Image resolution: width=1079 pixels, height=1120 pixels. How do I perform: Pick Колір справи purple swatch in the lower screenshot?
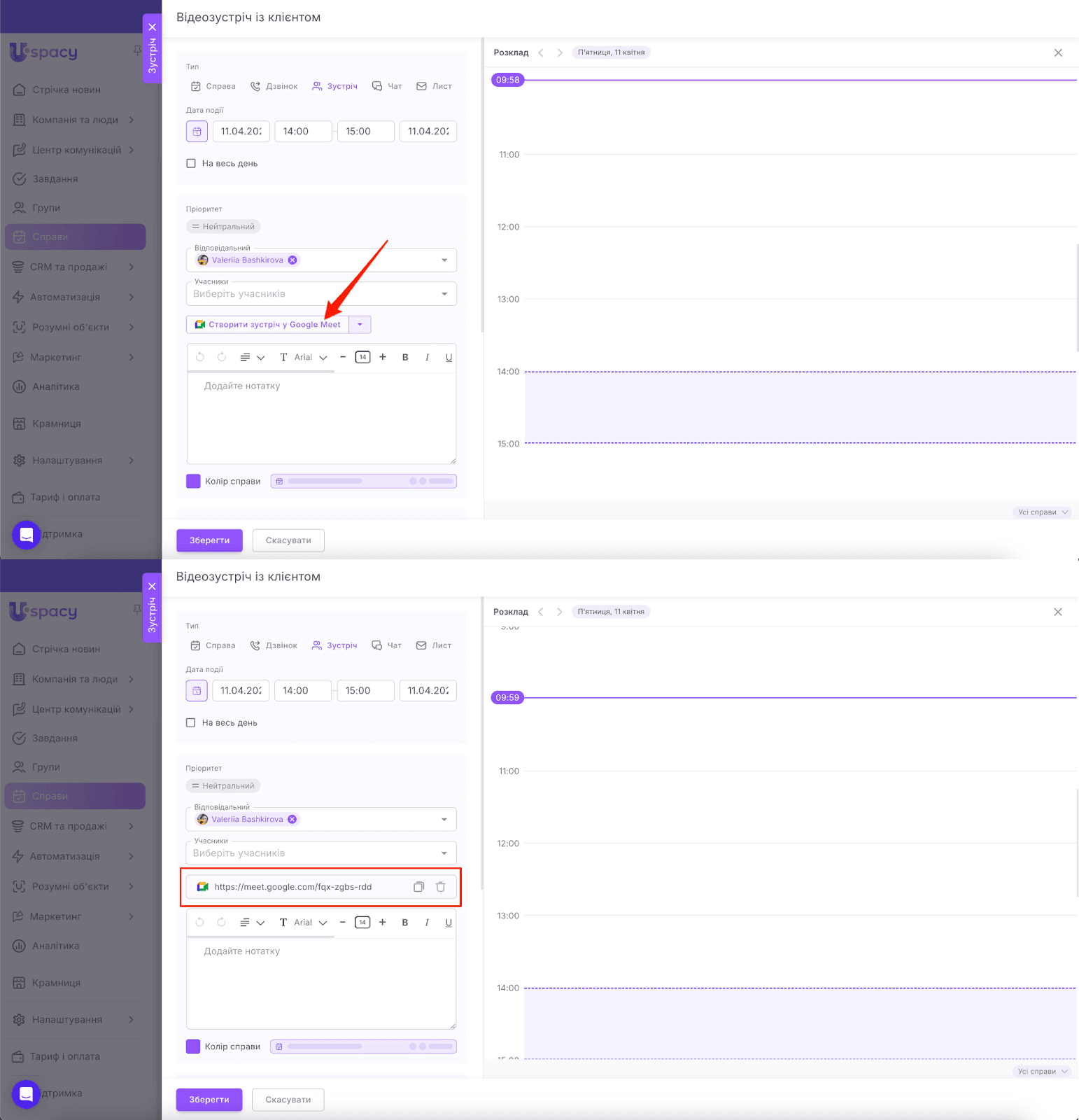pyautogui.click(x=193, y=1047)
